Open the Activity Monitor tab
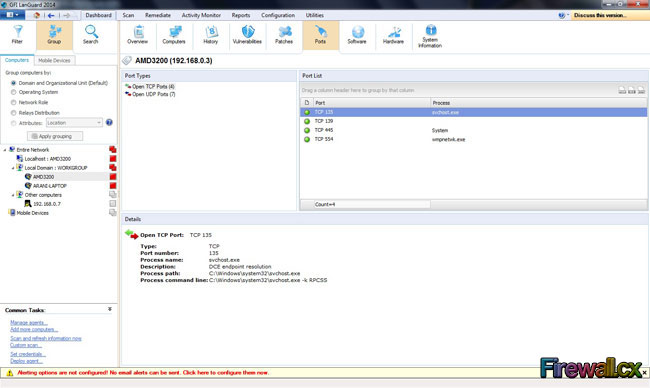The height and width of the screenshot is (388, 650). point(201,15)
